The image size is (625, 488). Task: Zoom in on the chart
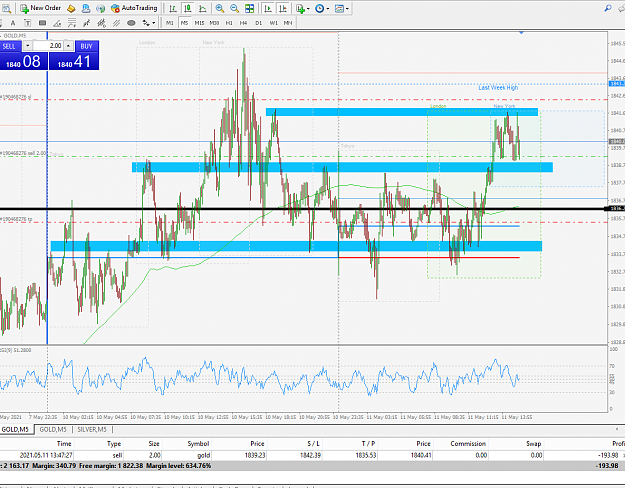220,8
